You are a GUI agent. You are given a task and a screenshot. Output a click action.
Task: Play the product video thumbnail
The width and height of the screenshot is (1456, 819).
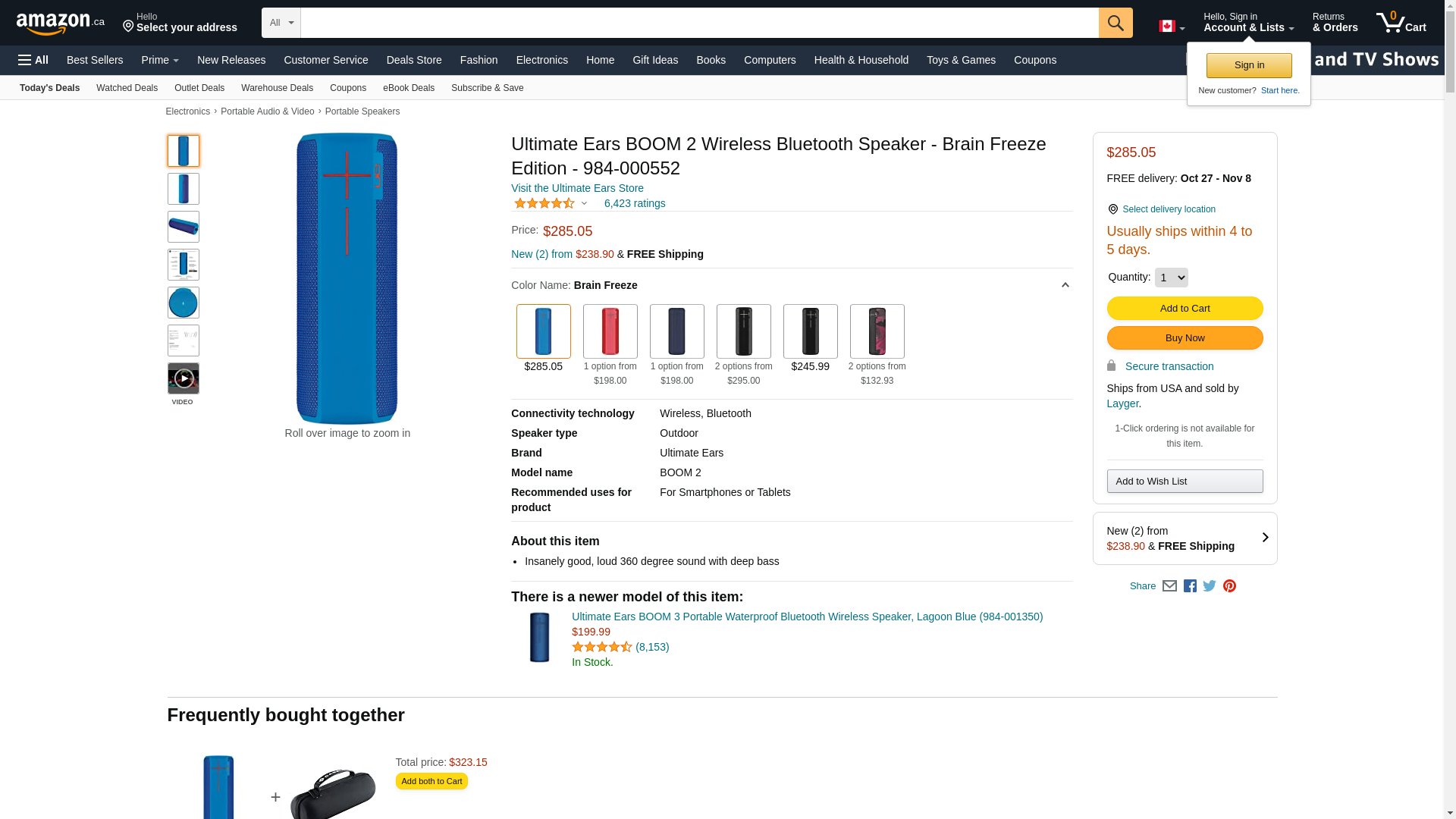pos(184,378)
